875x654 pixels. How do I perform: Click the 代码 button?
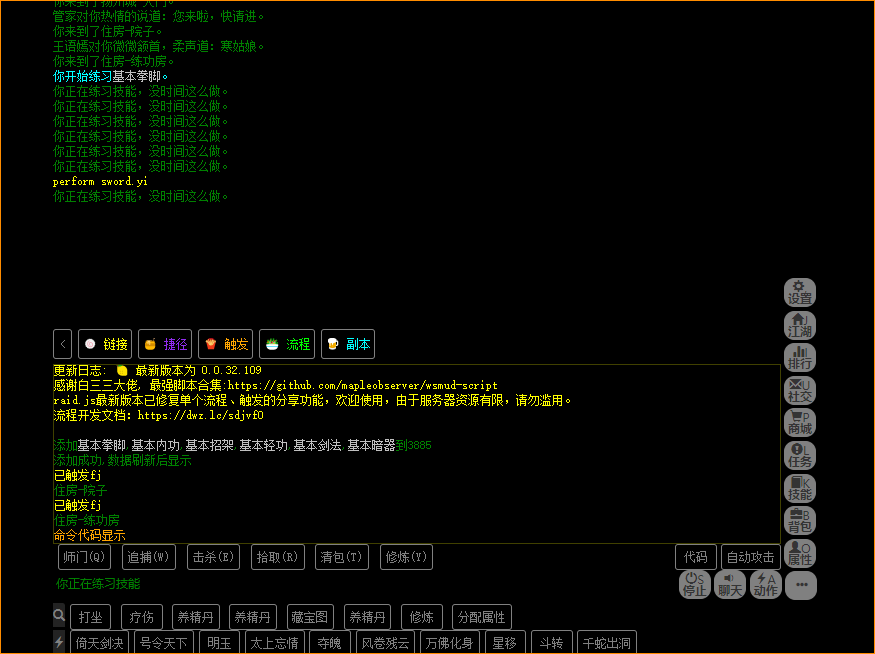[x=696, y=557]
